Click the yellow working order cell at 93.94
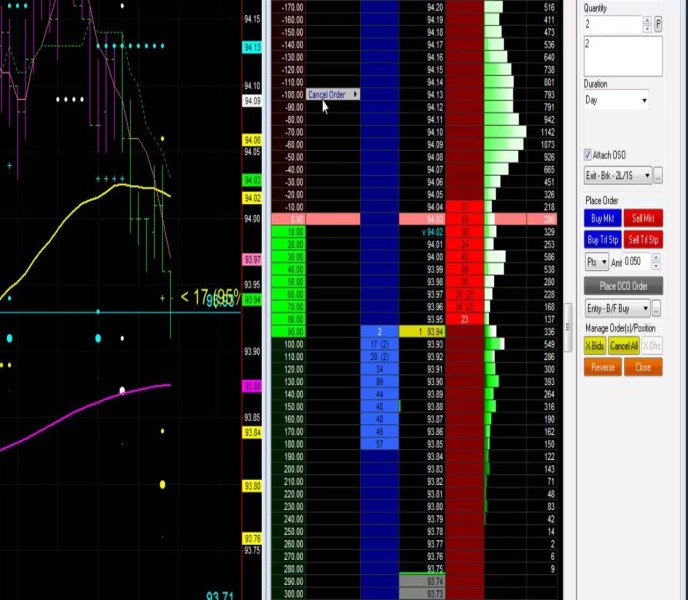This screenshot has height=600, width=688. point(421,331)
